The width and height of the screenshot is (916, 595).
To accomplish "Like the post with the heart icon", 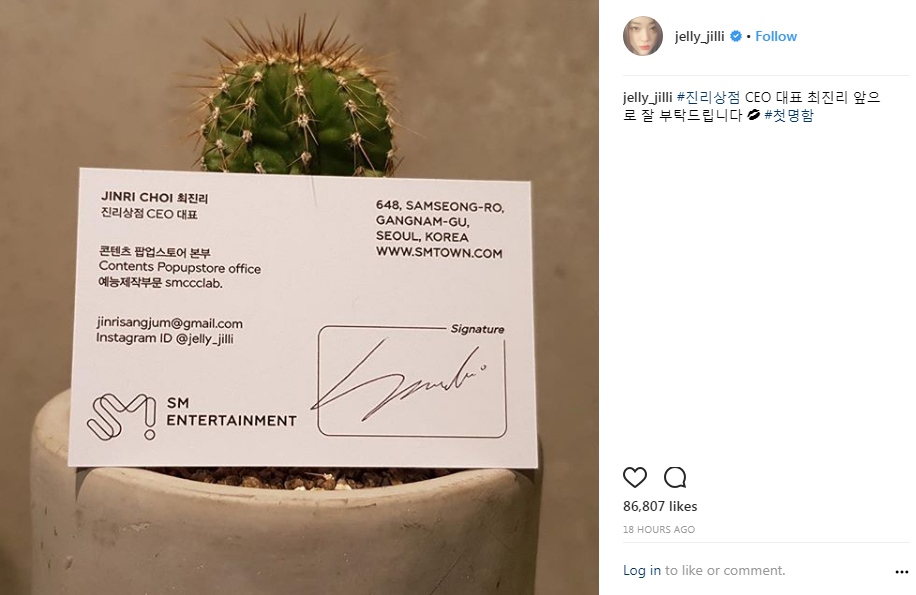I will (634, 478).
